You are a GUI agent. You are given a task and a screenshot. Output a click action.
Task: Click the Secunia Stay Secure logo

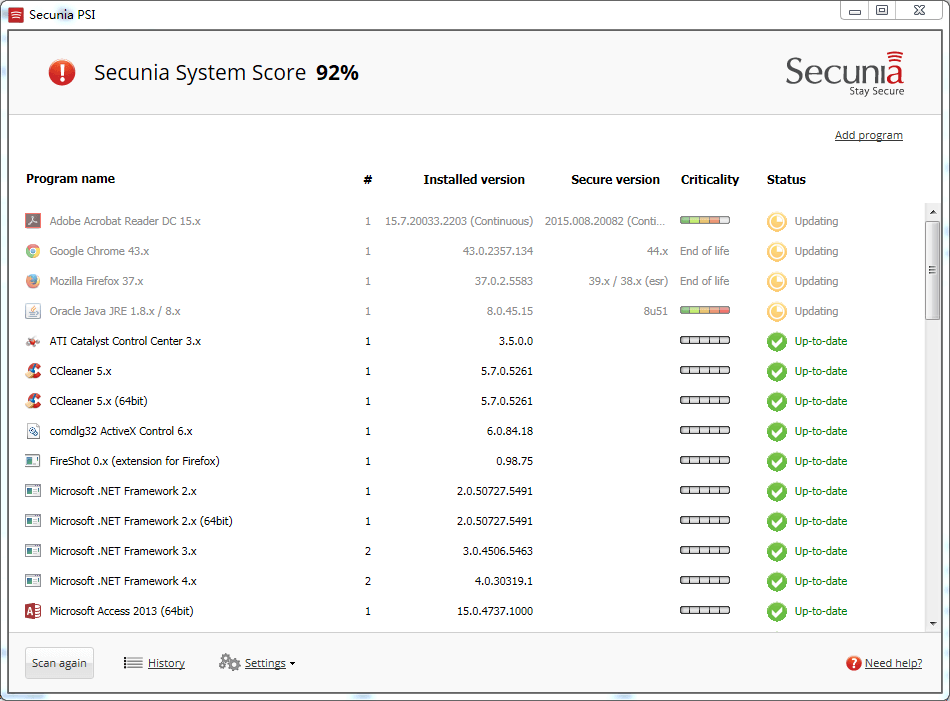tap(845, 73)
